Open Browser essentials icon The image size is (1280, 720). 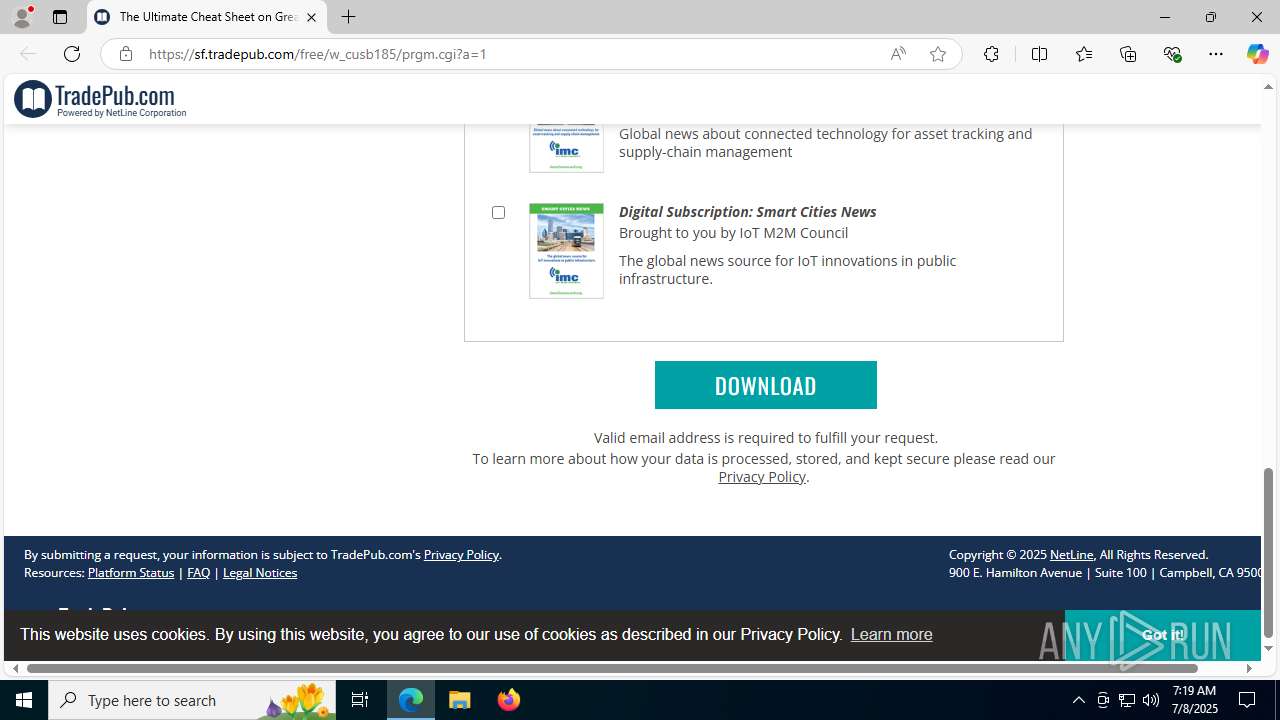click(1172, 54)
